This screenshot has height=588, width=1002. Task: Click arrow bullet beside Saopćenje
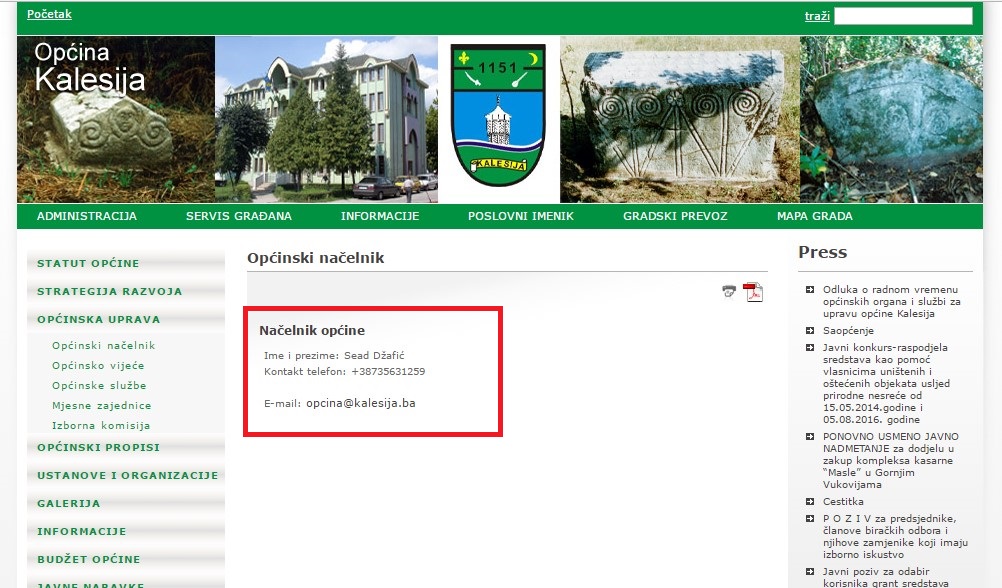809,330
